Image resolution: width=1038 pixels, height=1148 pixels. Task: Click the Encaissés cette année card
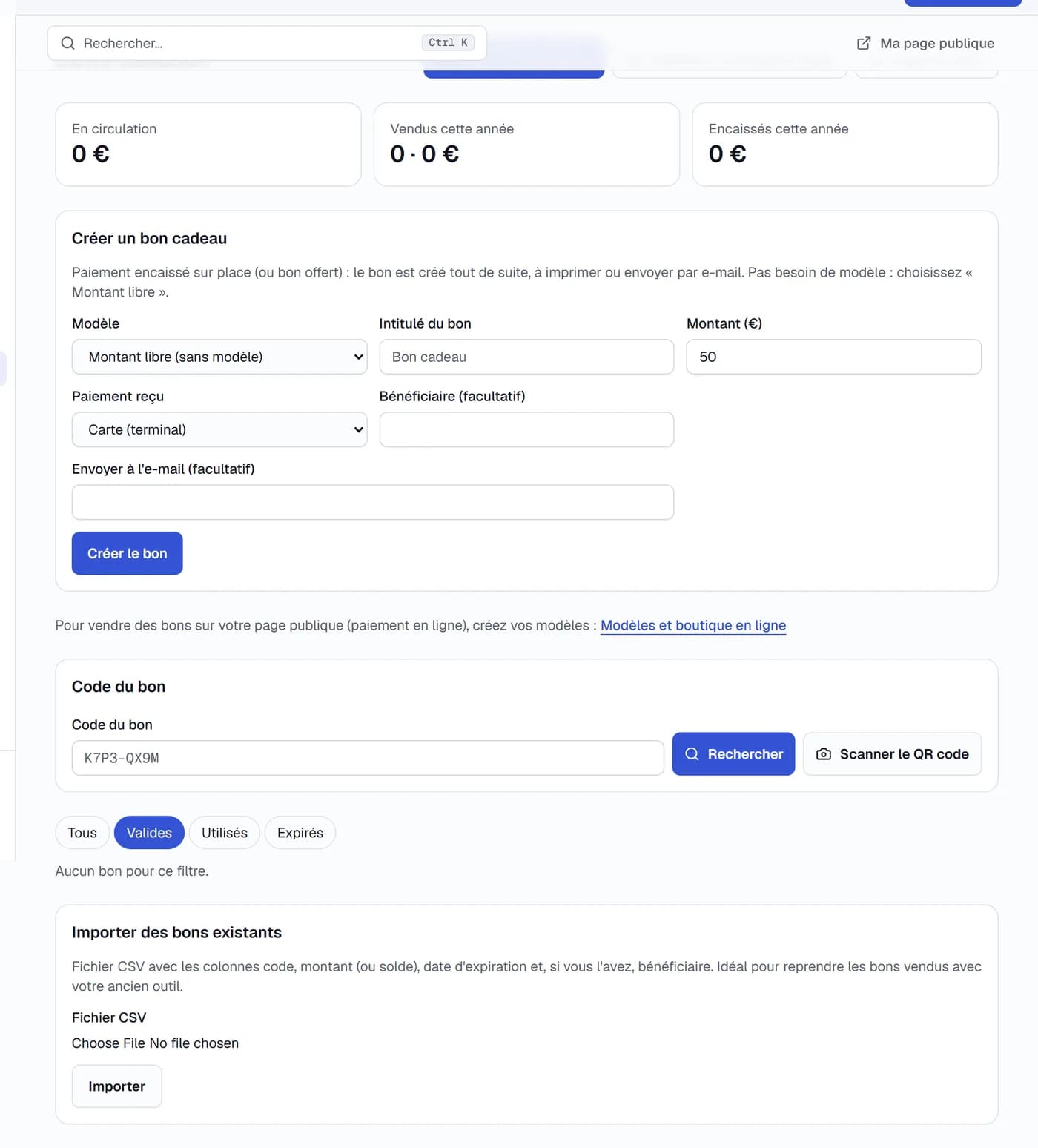pyautogui.click(x=845, y=145)
